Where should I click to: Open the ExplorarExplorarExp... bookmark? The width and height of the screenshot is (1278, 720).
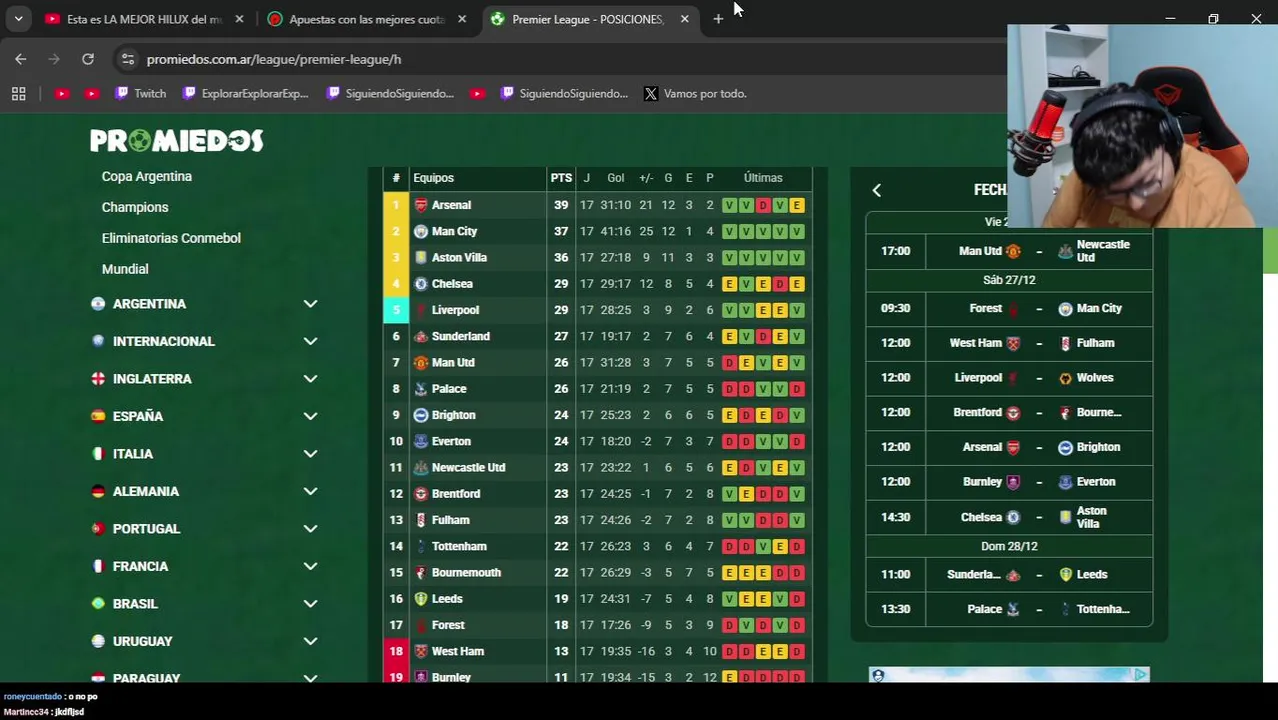coord(245,93)
